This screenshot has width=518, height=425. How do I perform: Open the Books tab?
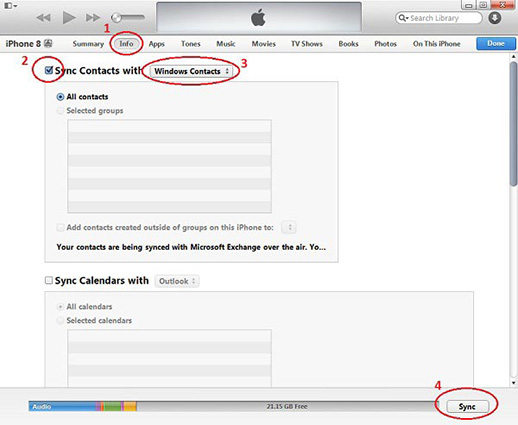[x=348, y=44]
